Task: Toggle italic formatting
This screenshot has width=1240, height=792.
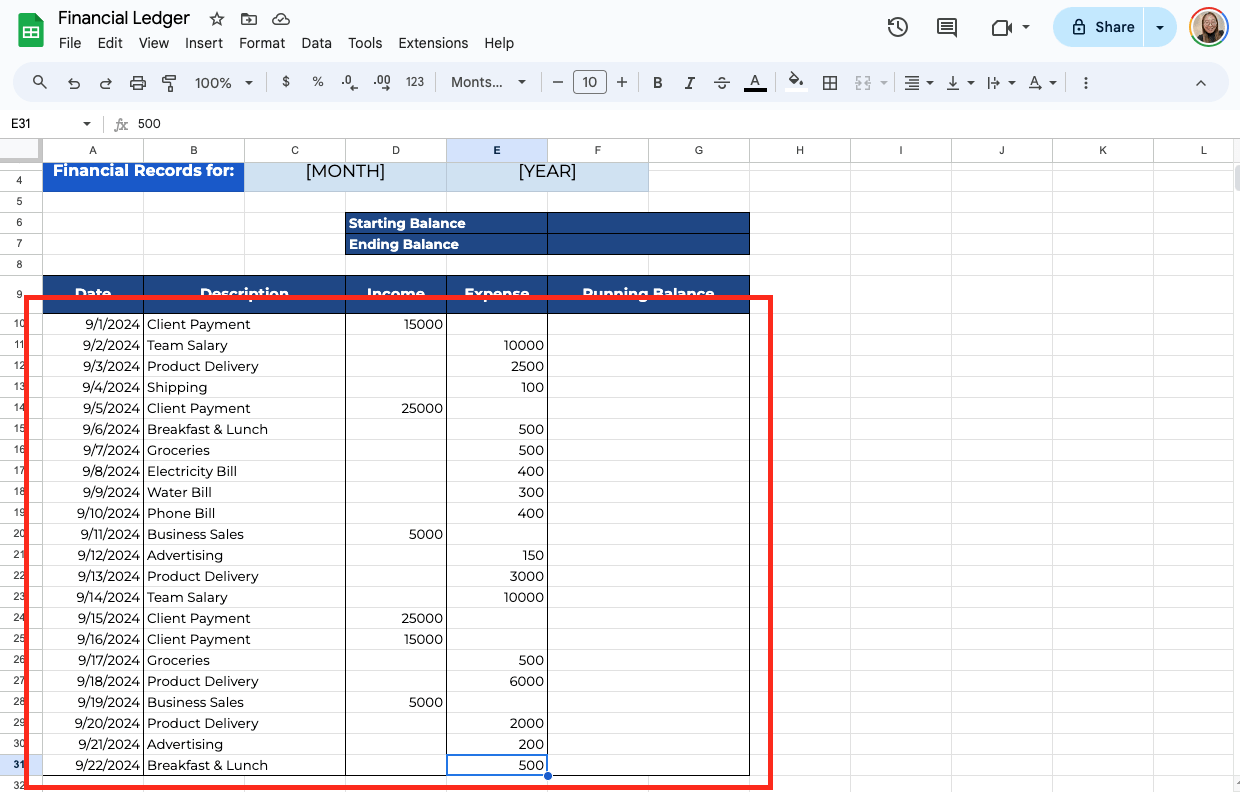Action: 690,82
